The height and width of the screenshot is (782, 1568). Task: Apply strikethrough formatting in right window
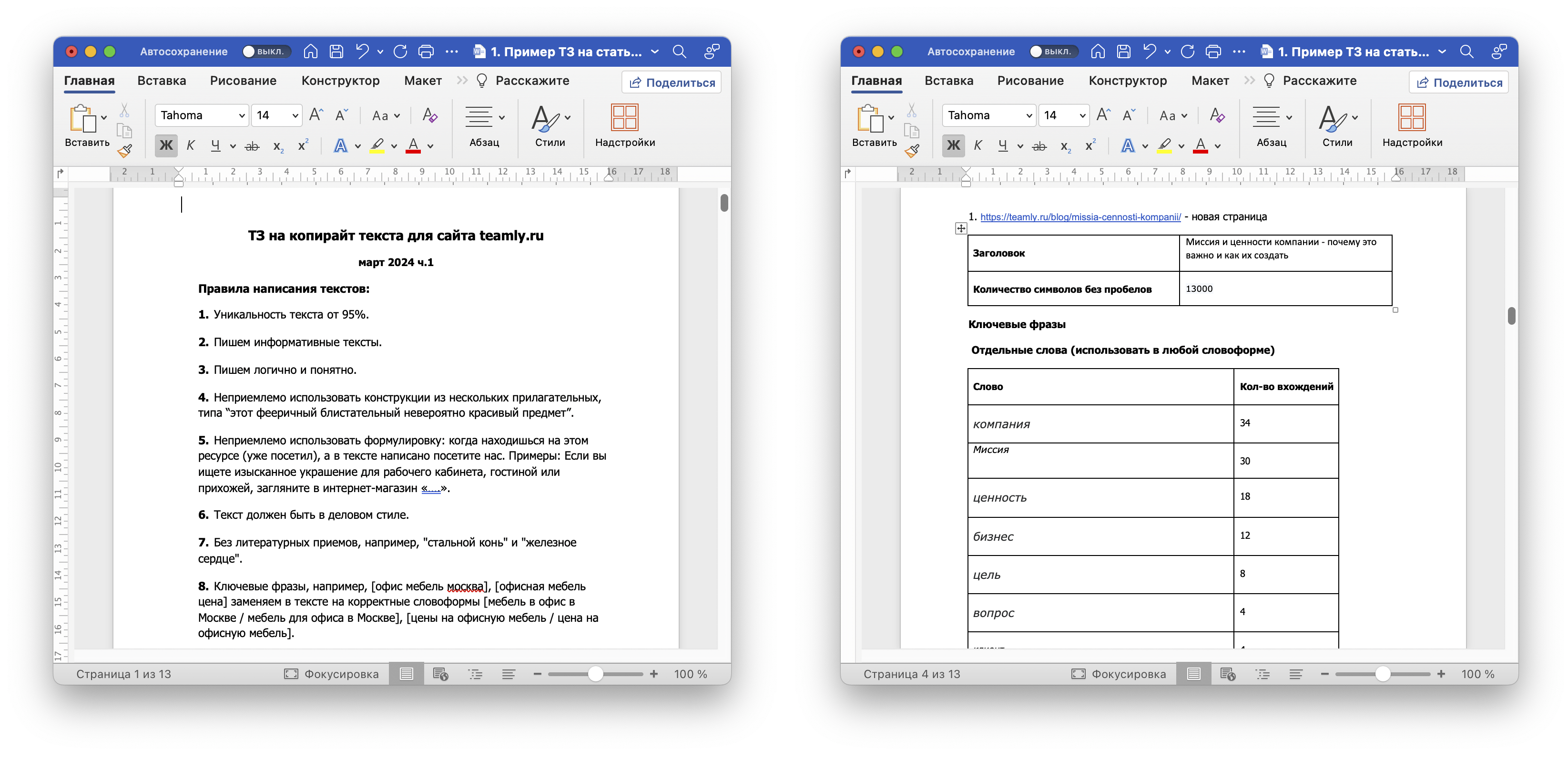(1039, 145)
